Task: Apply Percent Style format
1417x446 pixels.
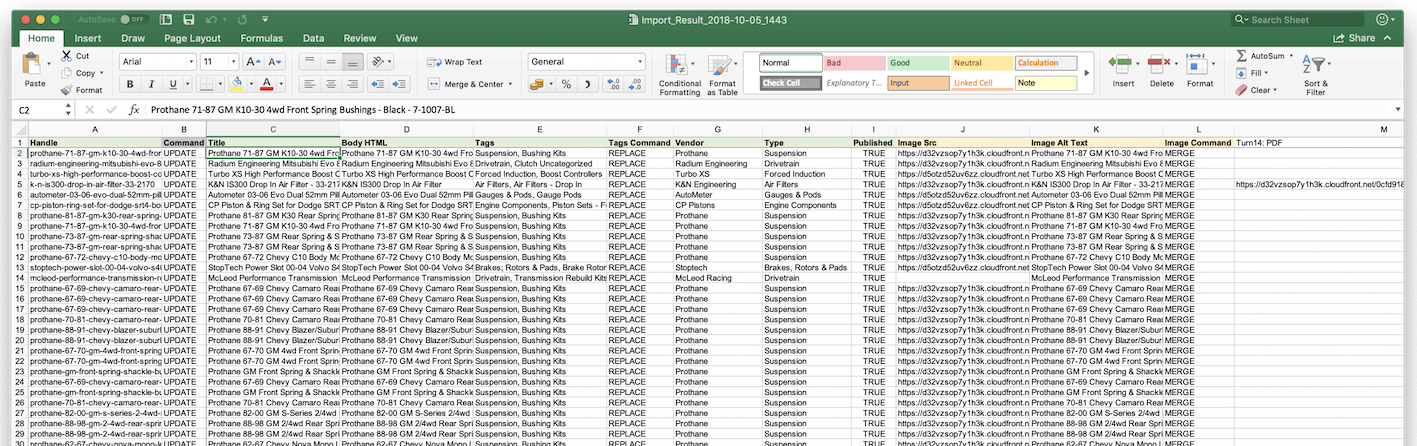Action: coord(565,84)
